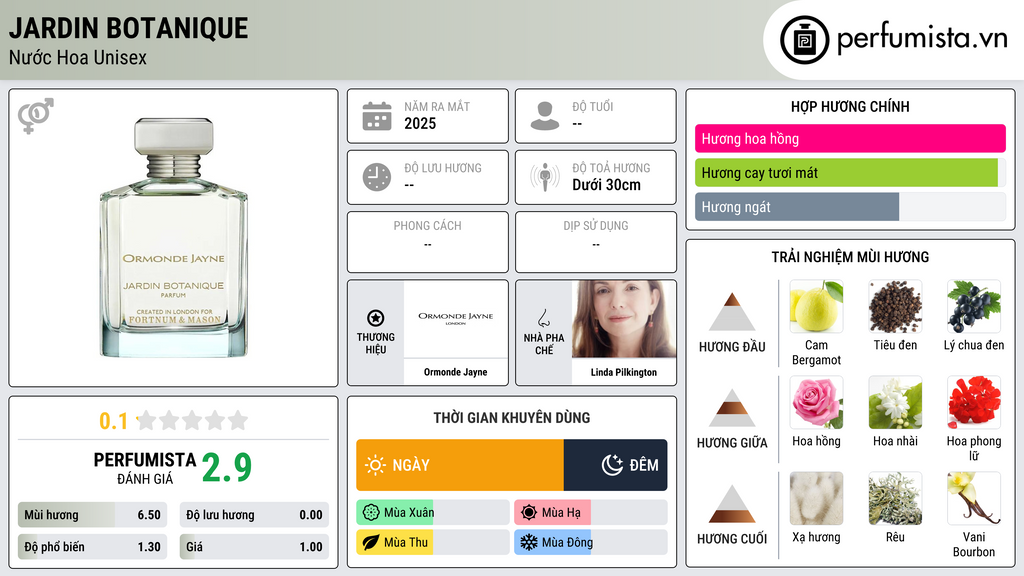
Task: Click the Dưới 30cm sillage value
Action: tap(606, 185)
